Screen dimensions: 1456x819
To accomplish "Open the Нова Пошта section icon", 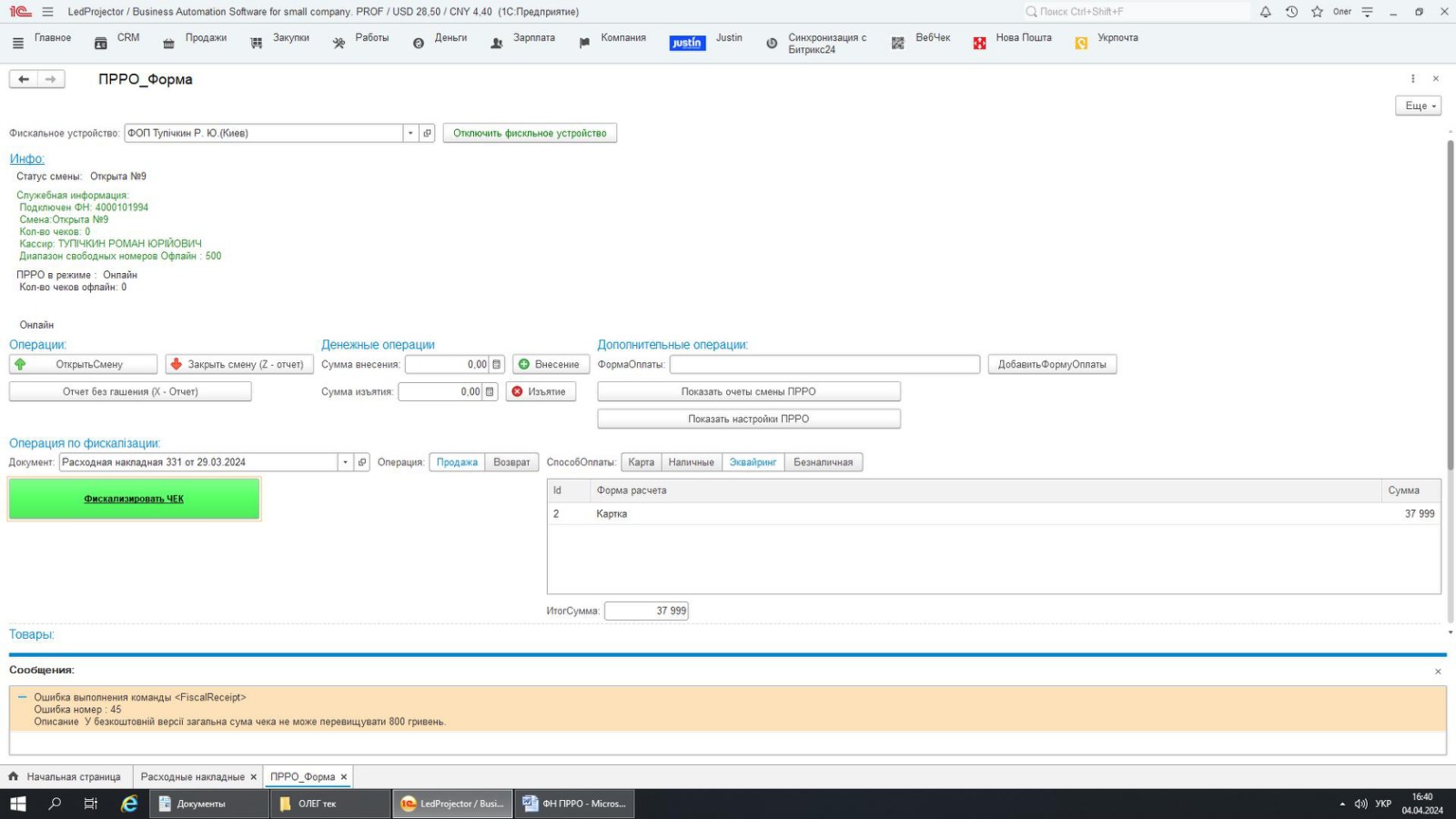I will click(x=979, y=43).
